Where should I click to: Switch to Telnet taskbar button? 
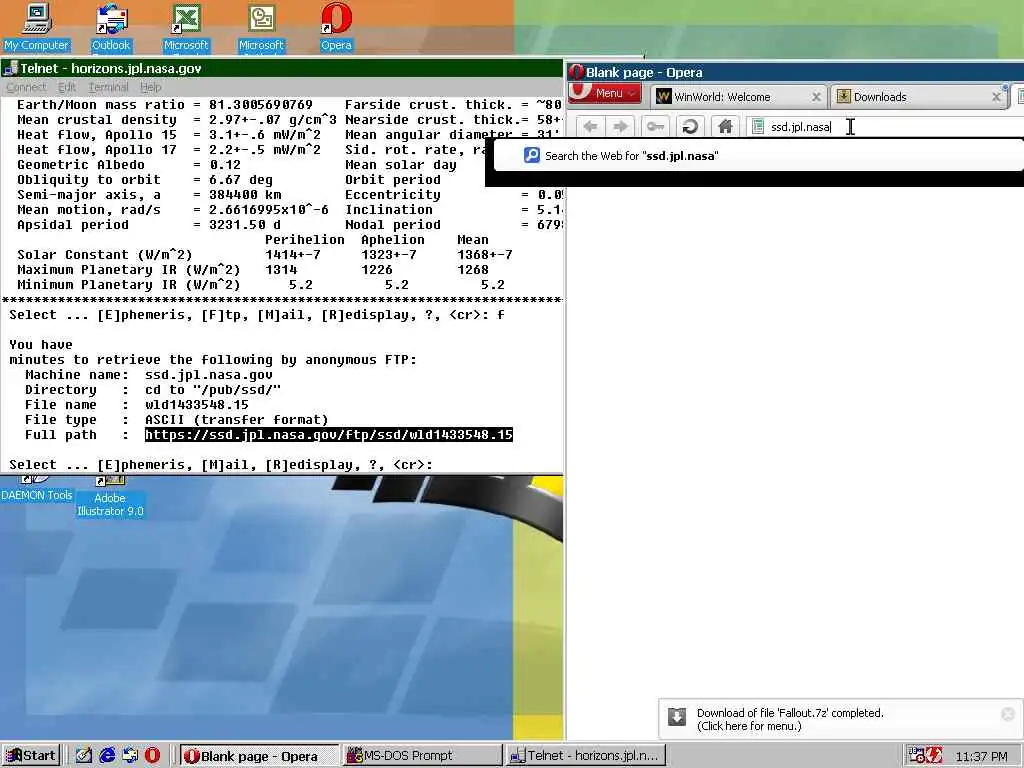pyautogui.click(x=586, y=756)
